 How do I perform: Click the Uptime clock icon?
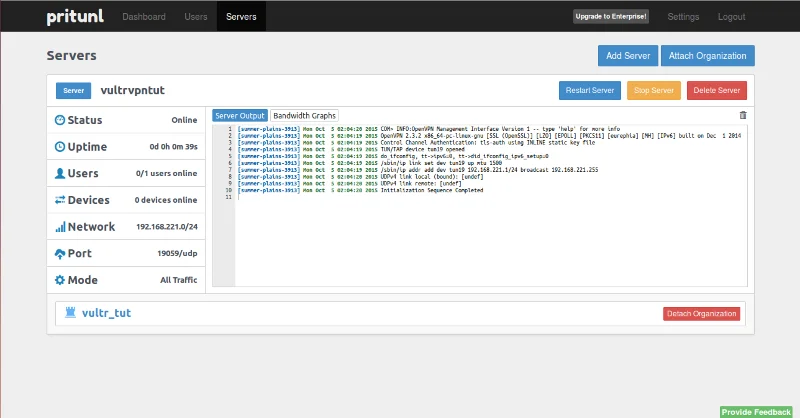(x=60, y=146)
